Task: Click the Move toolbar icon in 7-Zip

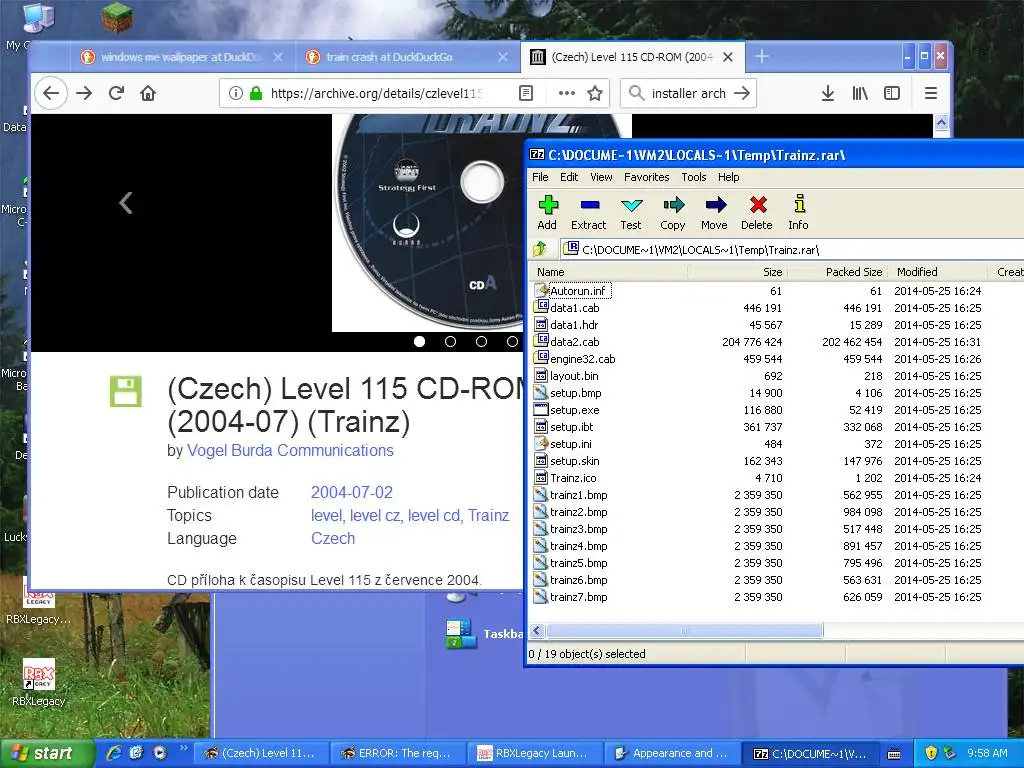Action: 714,213
